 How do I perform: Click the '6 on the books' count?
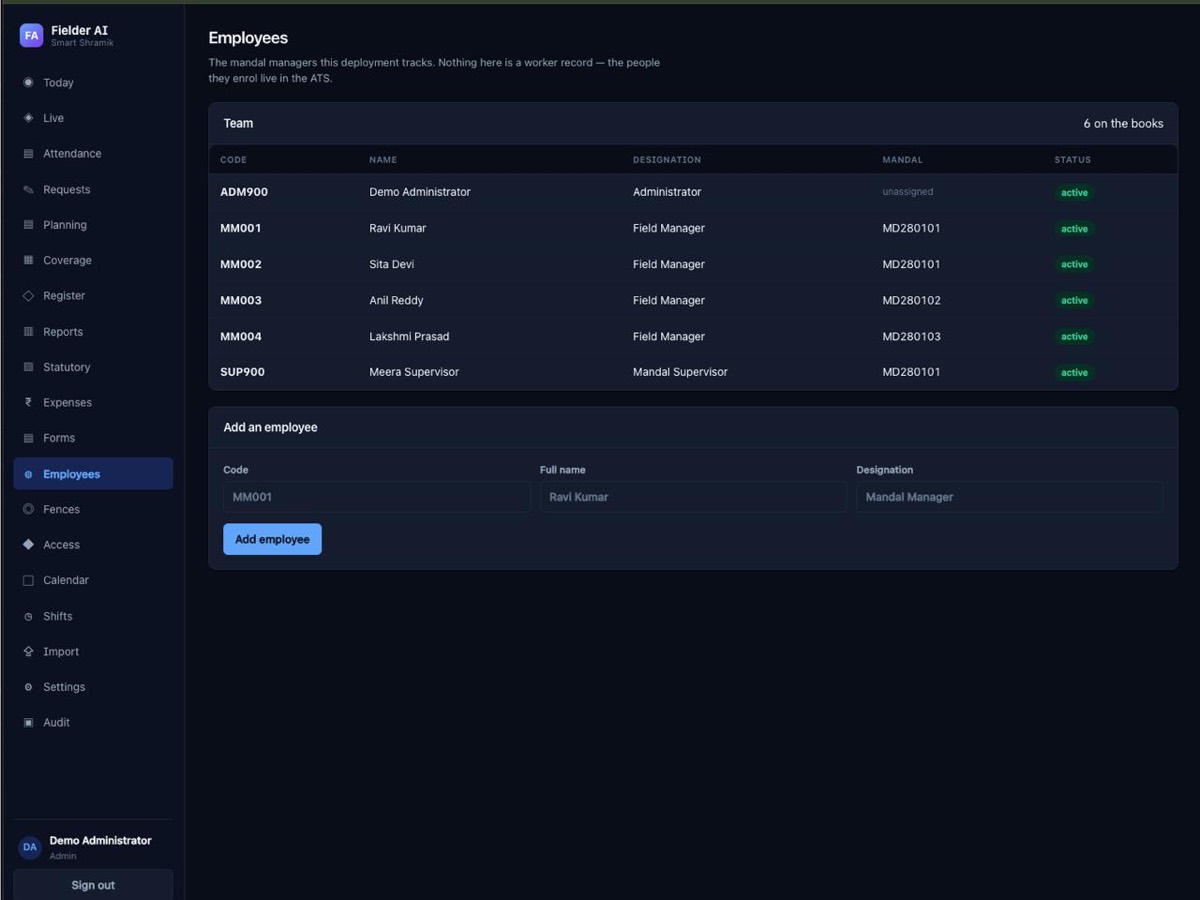click(1123, 124)
